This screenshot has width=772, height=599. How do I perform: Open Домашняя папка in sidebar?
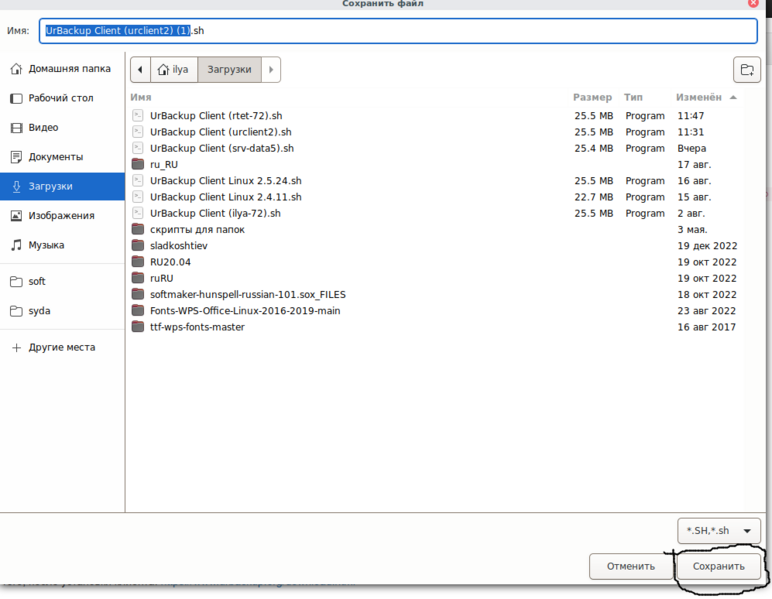point(62,68)
